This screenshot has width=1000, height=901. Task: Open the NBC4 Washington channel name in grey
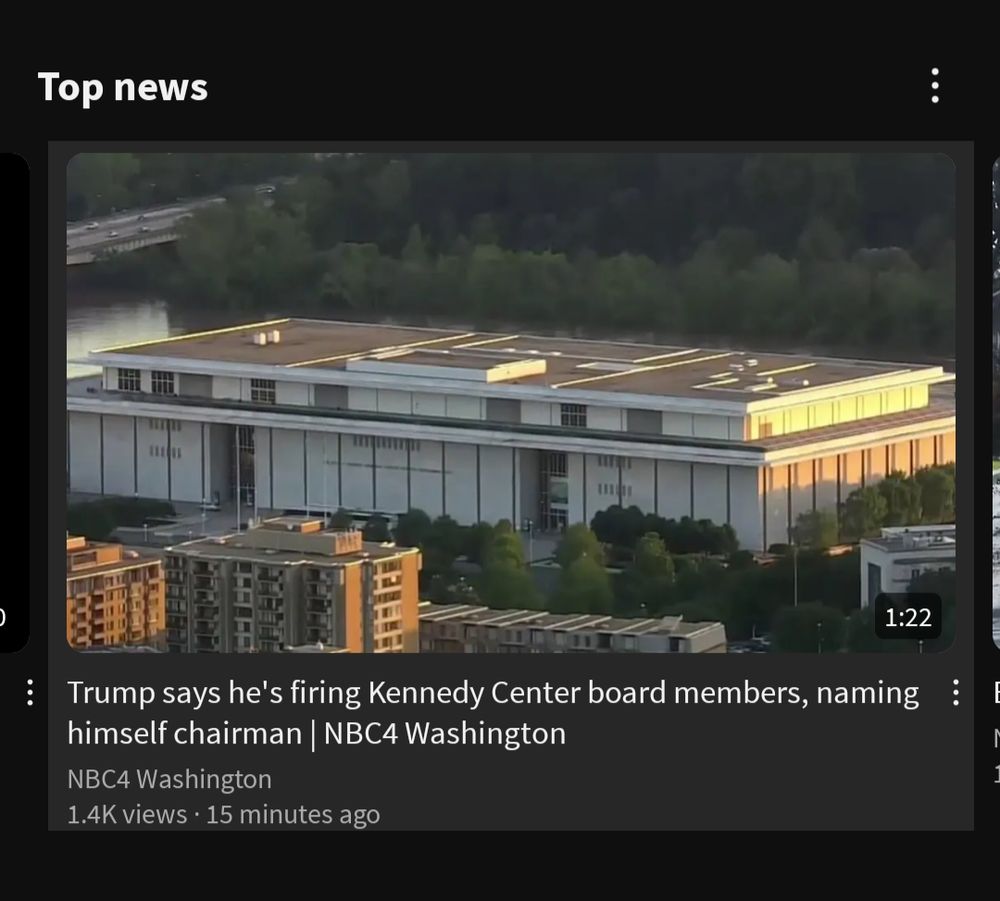(170, 779)
